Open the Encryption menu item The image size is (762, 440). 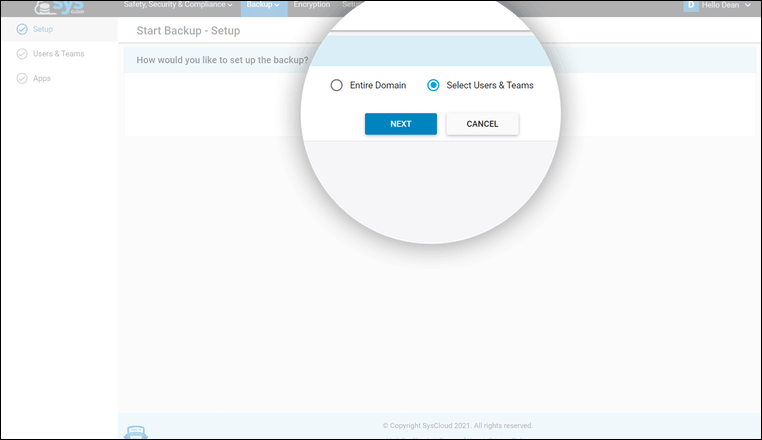[x=312, y=5]
